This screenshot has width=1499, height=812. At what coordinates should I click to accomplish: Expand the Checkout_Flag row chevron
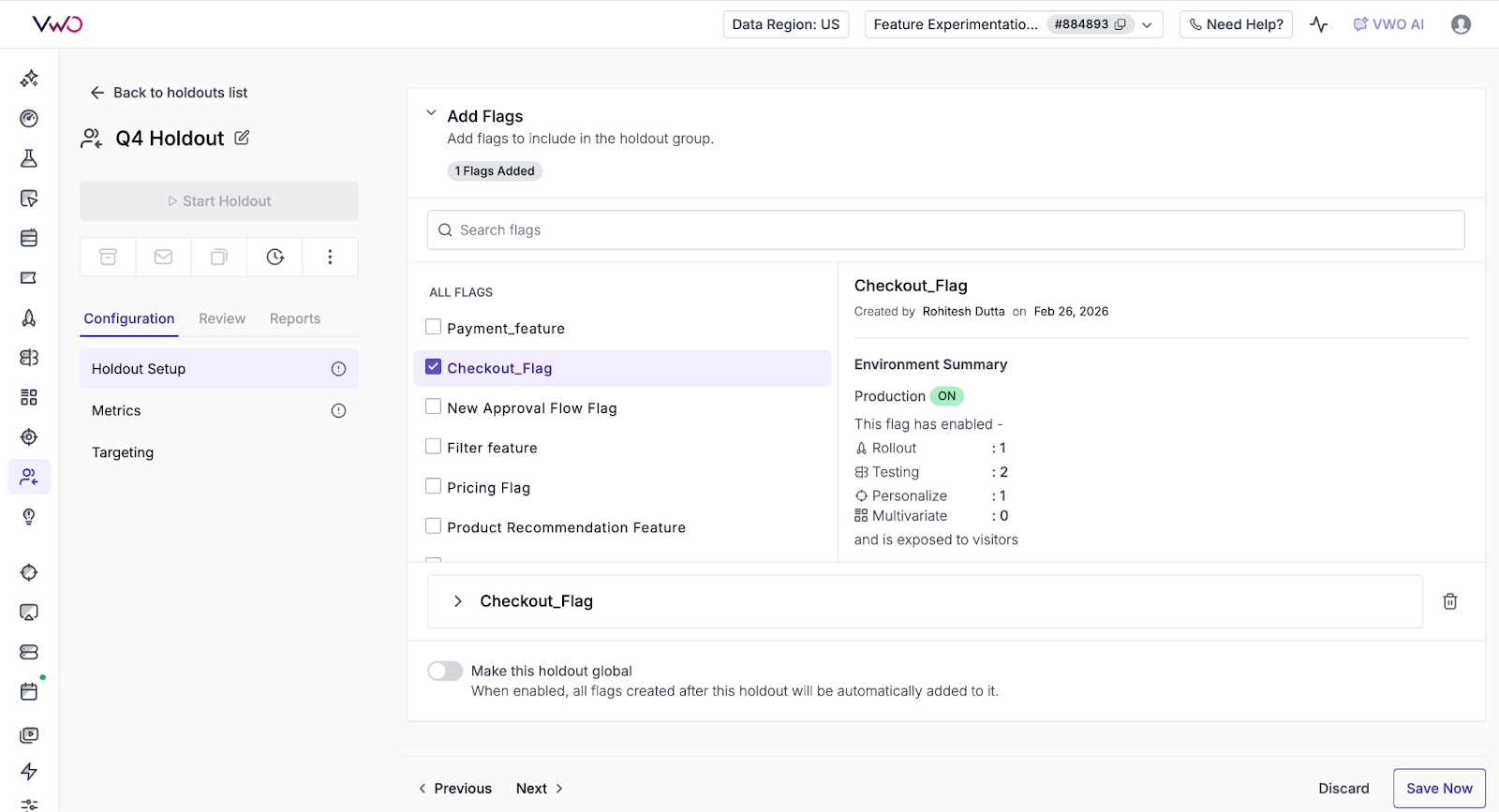[457, 601]
